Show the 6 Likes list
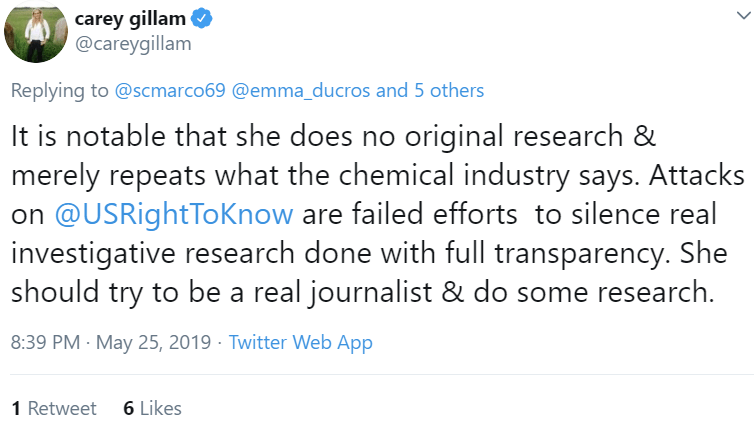 [152, 408]
